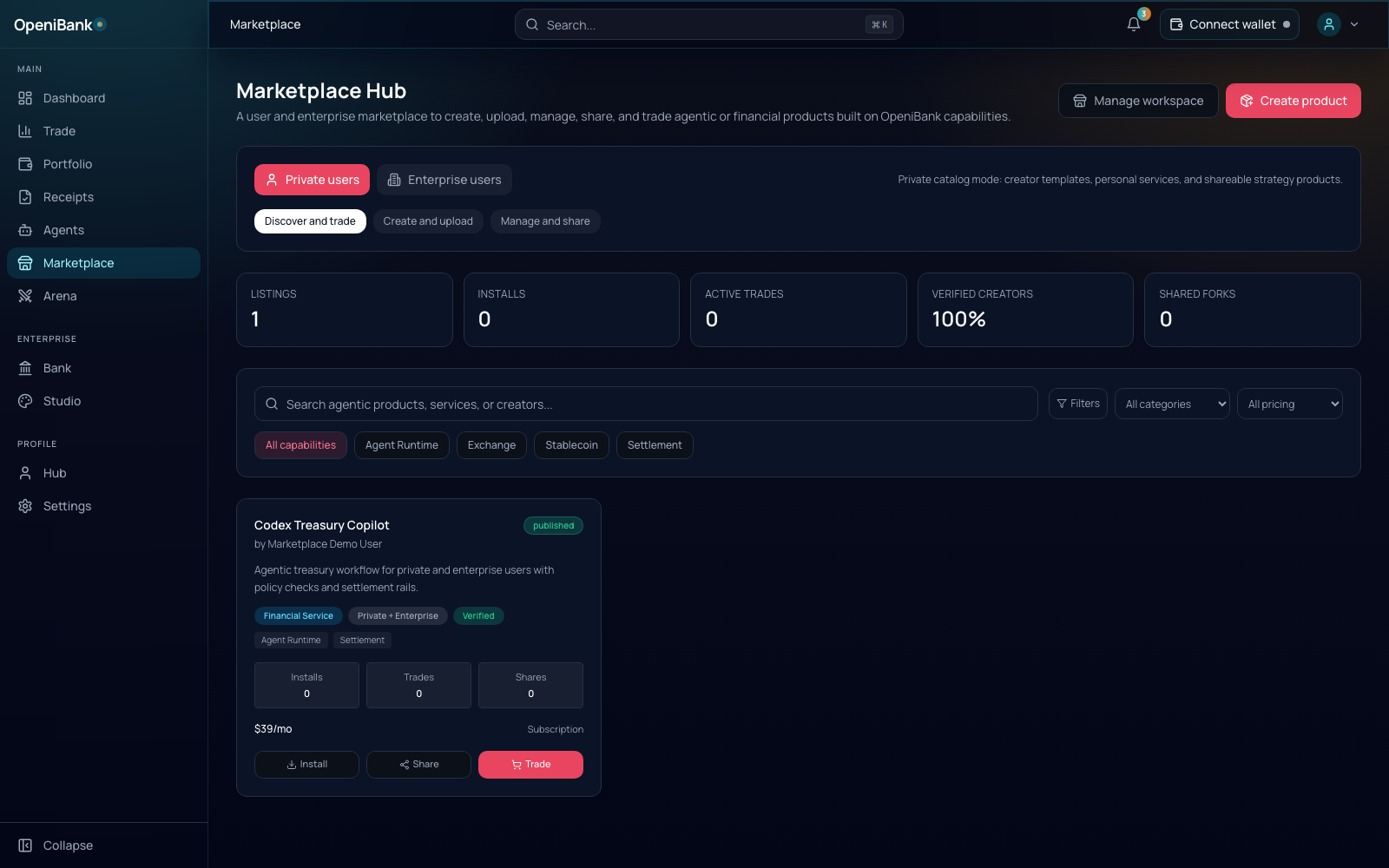Switch to the Create and upload tab
1389x868 pixels.
pyautogui.click(x=428, y=221)
